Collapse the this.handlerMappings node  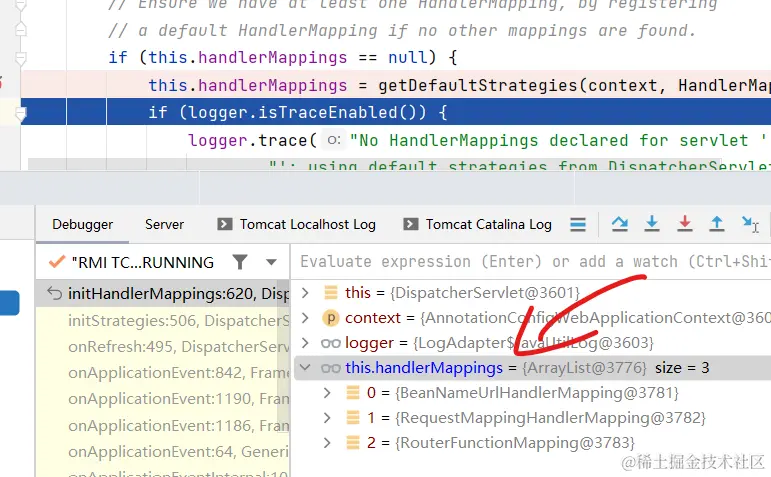305,368
